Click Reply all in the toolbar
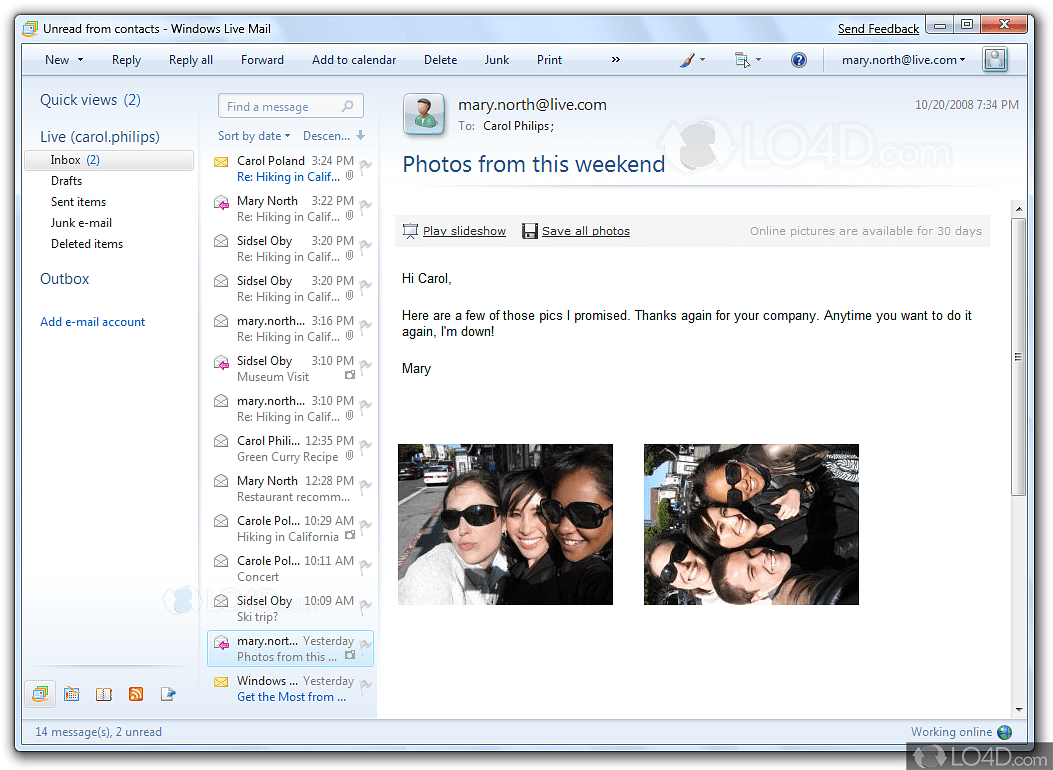The image size is (1053, 770). point(191,60)
